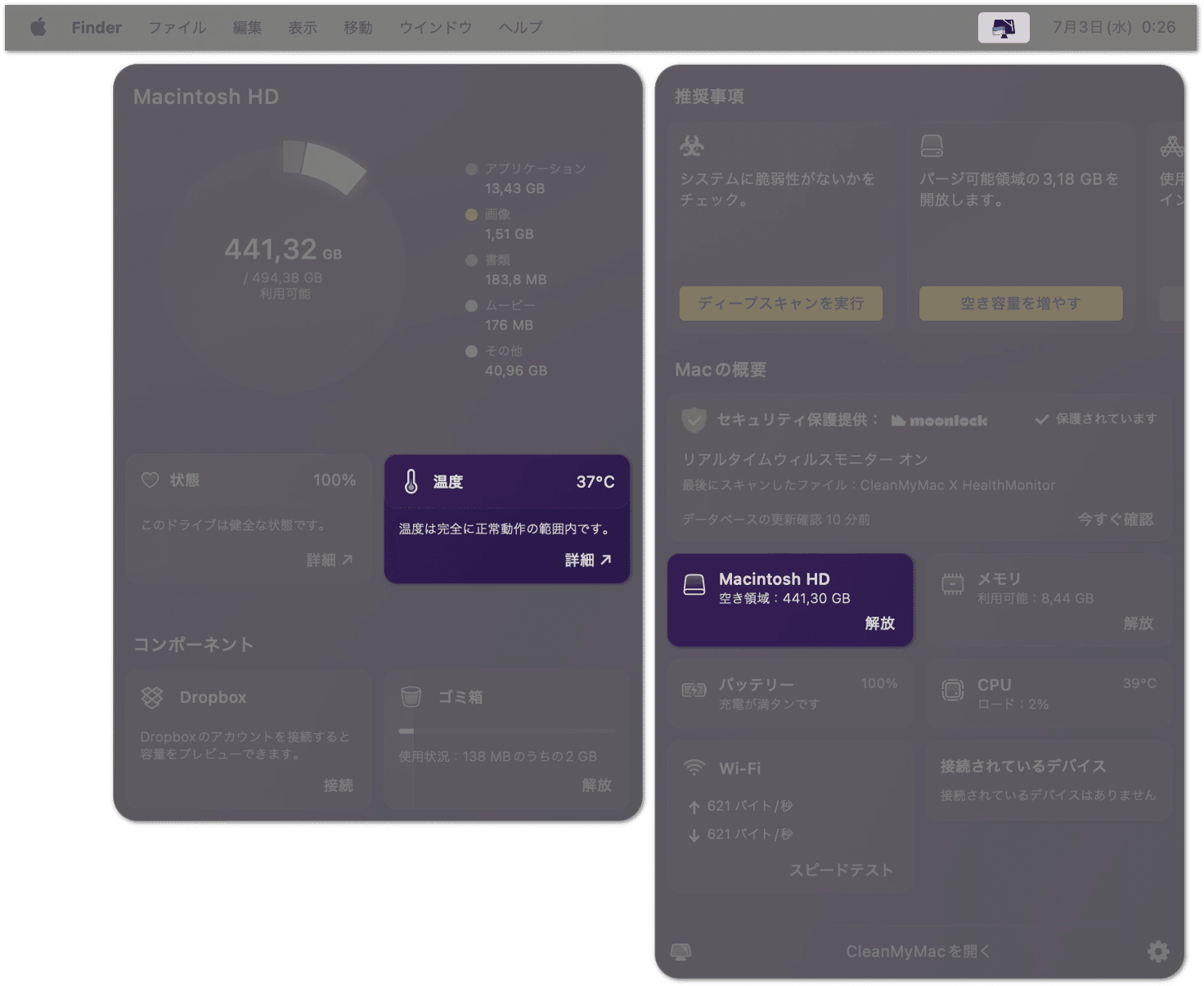Click the Macintosh HD panel title
Image resolution: width=1204 pixels, height=986 pixels.
206,97
